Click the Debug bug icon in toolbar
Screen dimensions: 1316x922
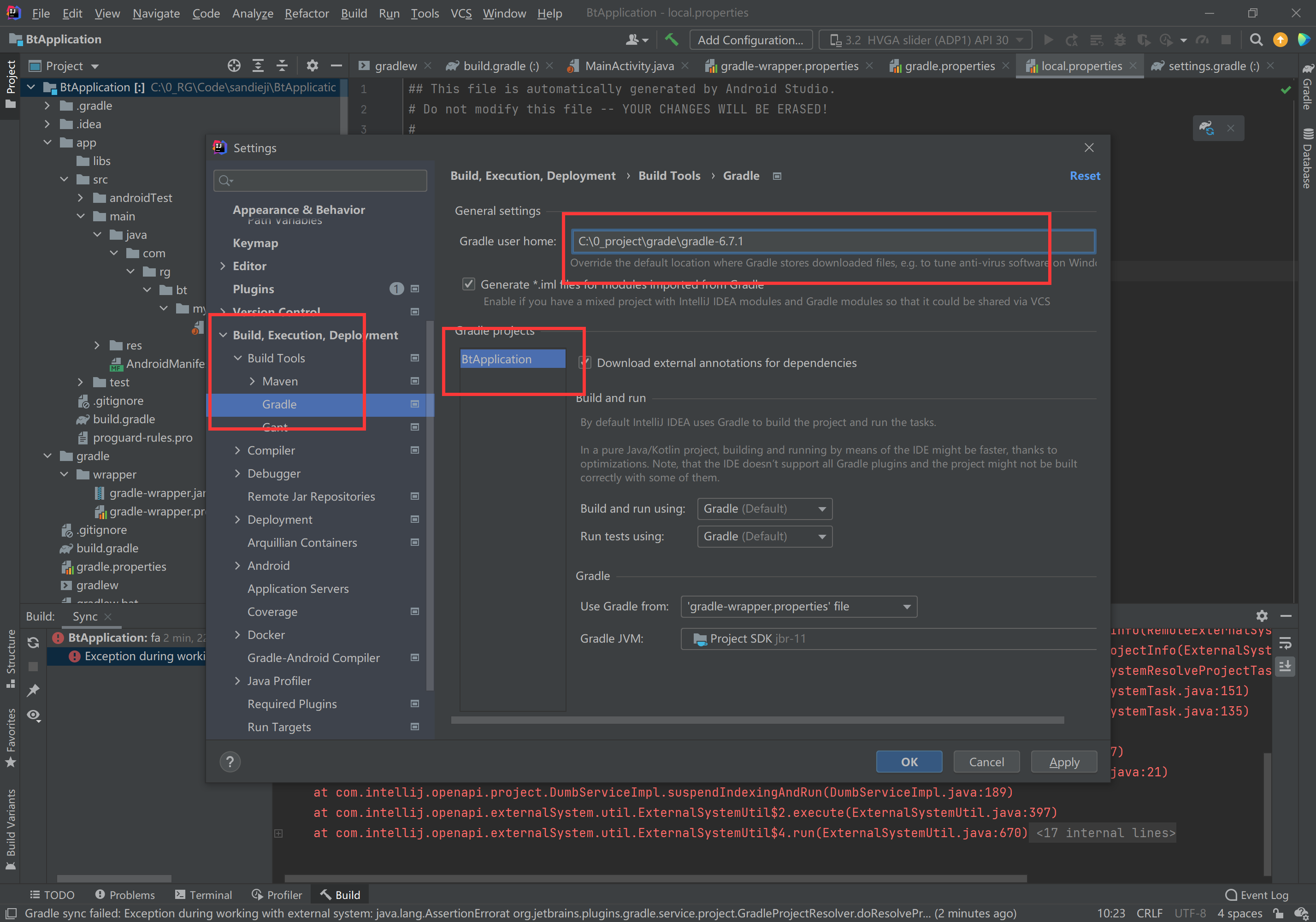click(x=1119, y=40)
